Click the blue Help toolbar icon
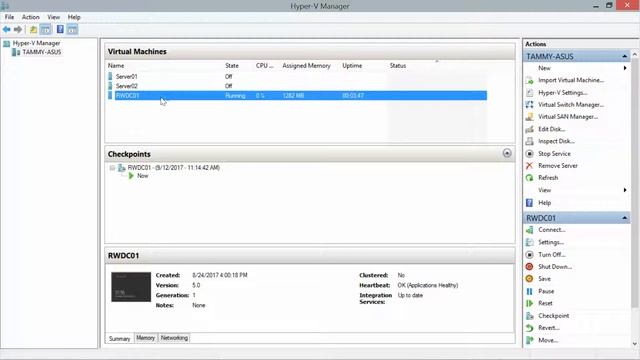Screen dimensions: 640x360 (60, 29)
